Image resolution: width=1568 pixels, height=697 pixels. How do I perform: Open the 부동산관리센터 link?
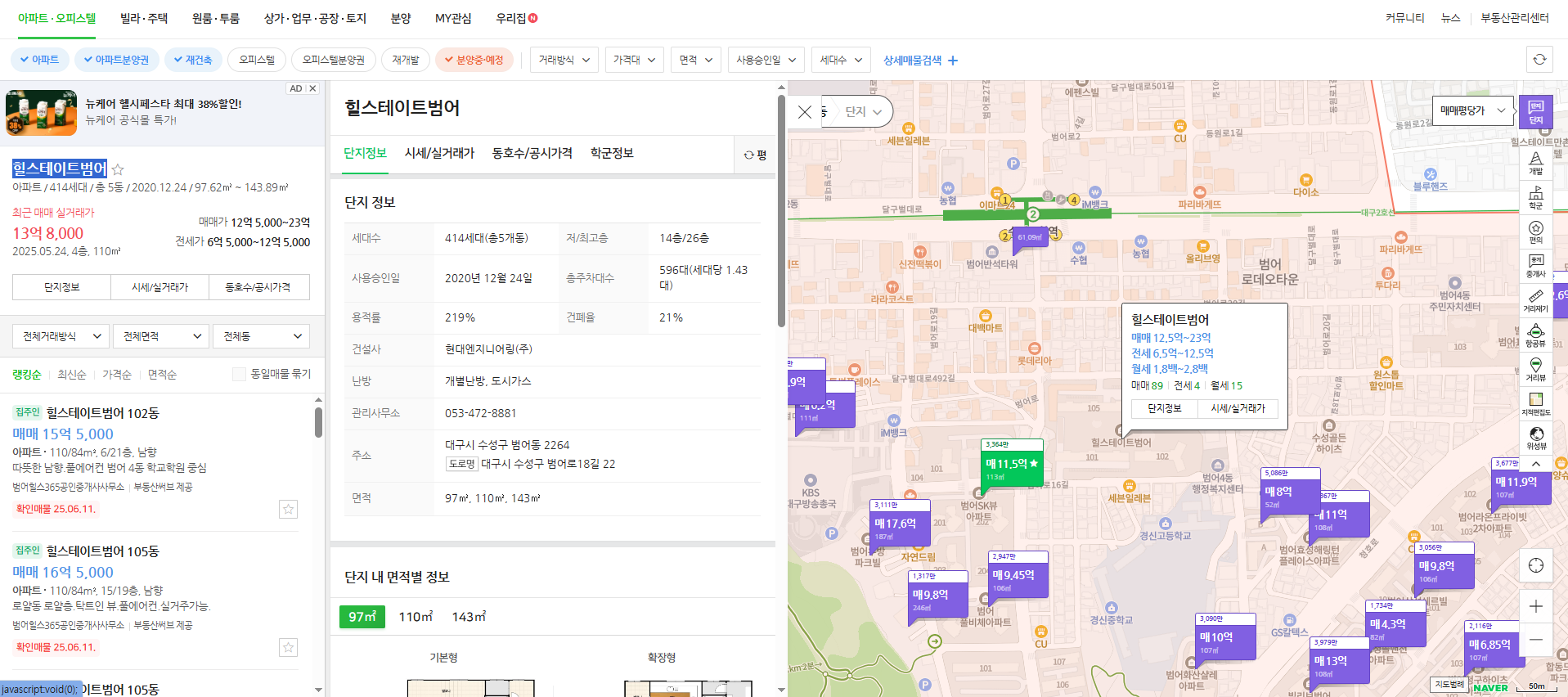1515,18
